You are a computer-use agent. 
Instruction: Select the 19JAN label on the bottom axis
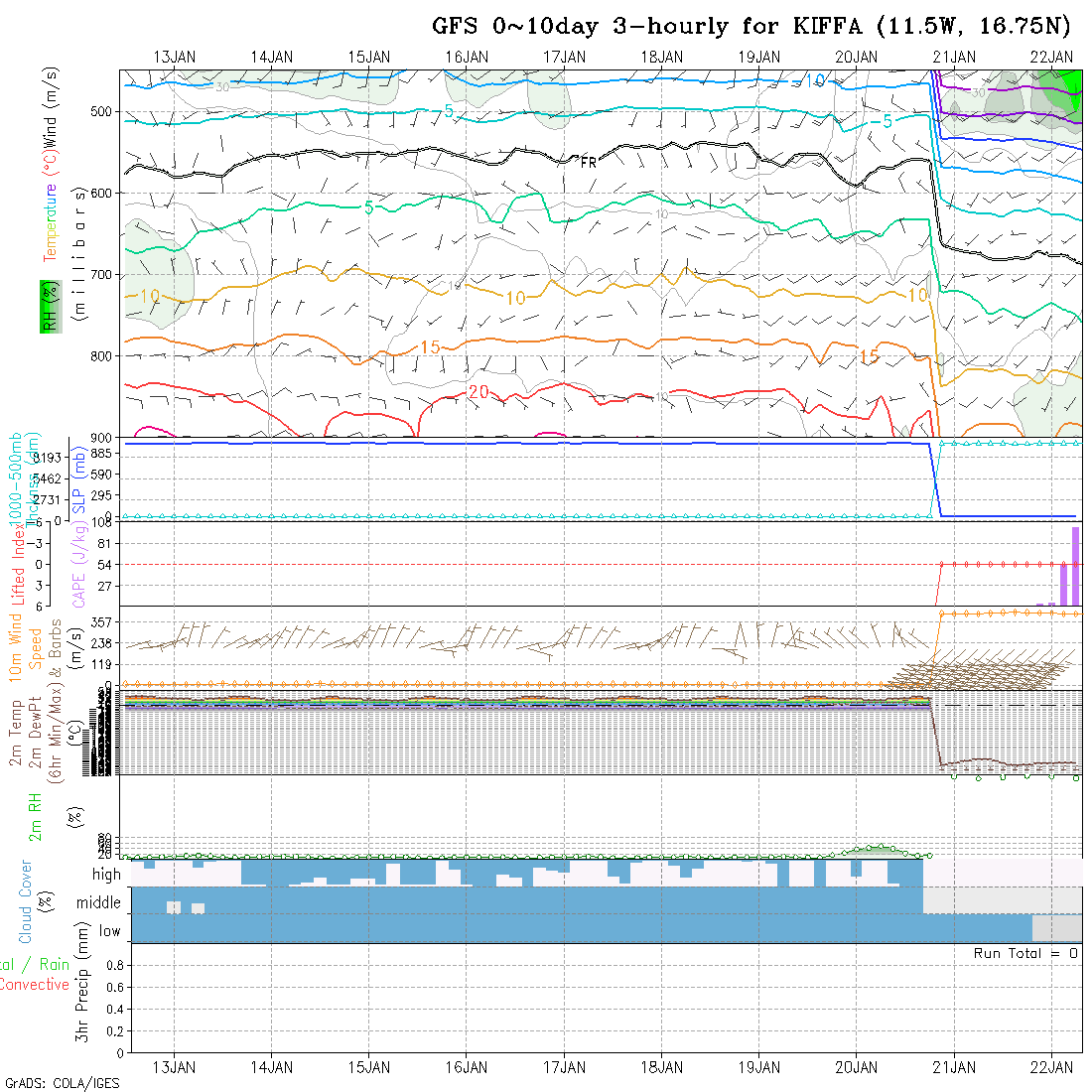[x=758, y=1066]
